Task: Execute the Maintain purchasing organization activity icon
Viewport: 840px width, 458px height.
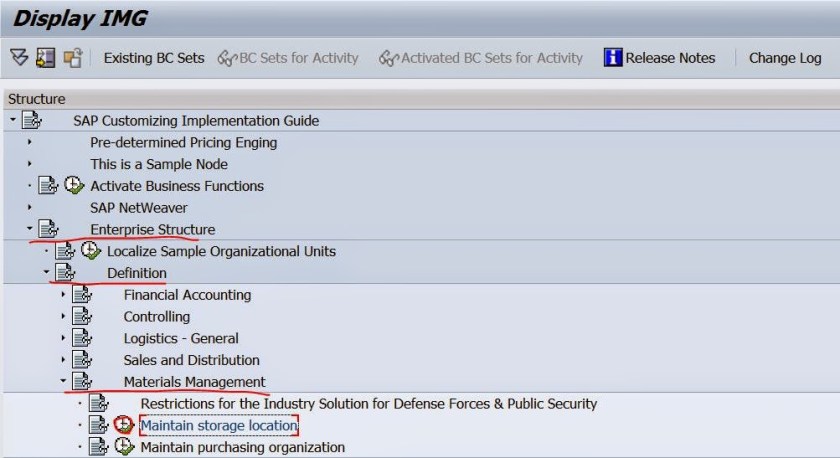Action: [x=124, y=447]
